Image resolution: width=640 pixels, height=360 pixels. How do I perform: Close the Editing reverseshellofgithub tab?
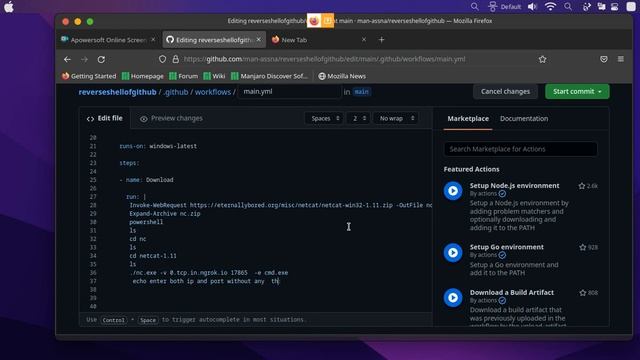[258, 40]
